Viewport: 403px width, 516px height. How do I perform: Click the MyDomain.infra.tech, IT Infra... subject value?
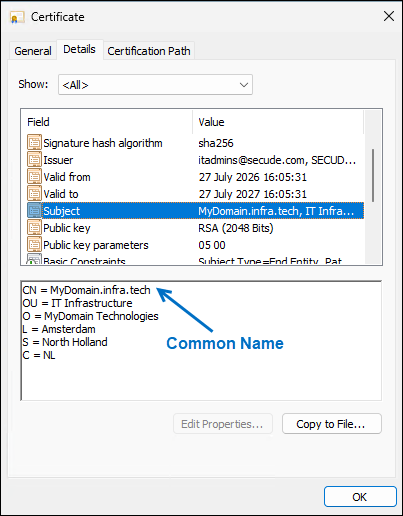click(x=276, y=211)
